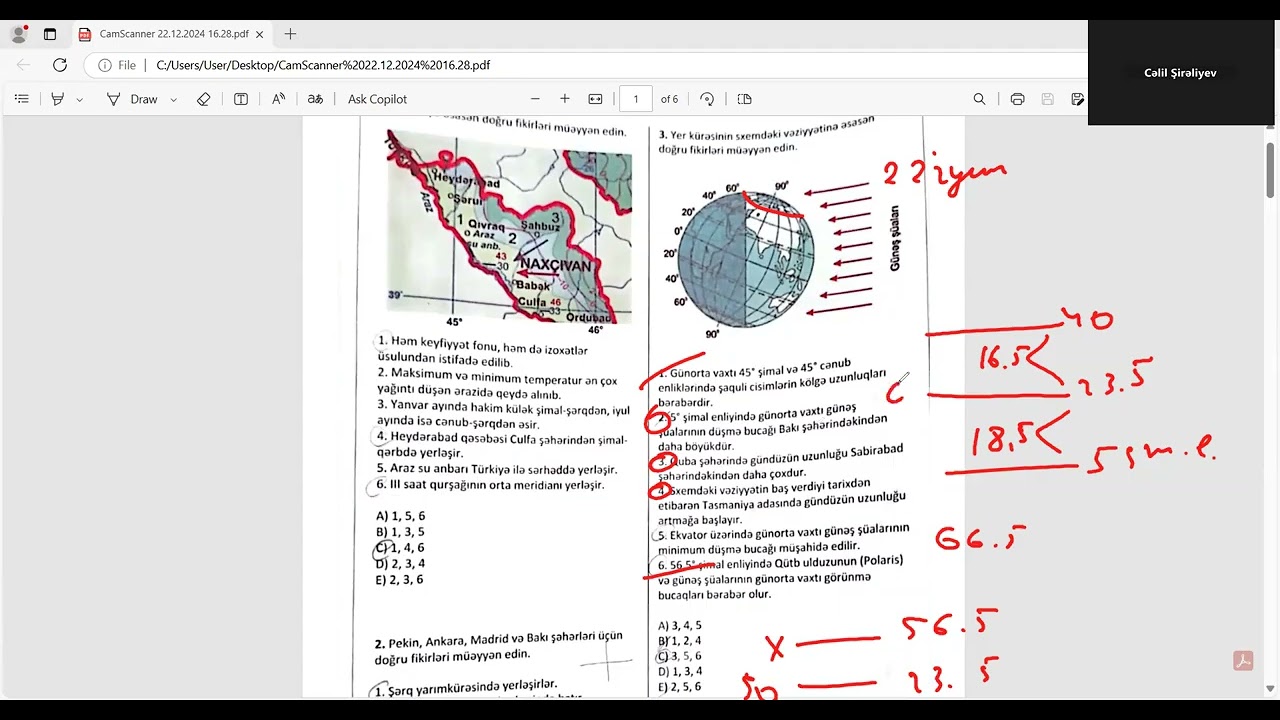Image resolution: width=1280 pixels, height=720 pixels.
Task: Click the Naxçıvan map image in the PDF
Action: tap(509, 227)
